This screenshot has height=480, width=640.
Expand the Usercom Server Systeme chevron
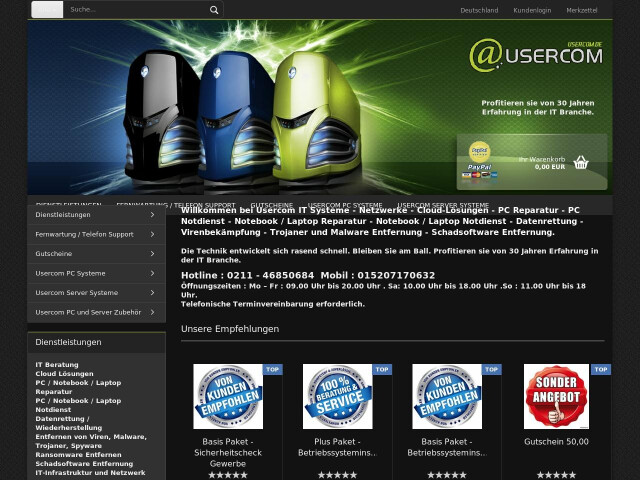[x=152, y=293]
